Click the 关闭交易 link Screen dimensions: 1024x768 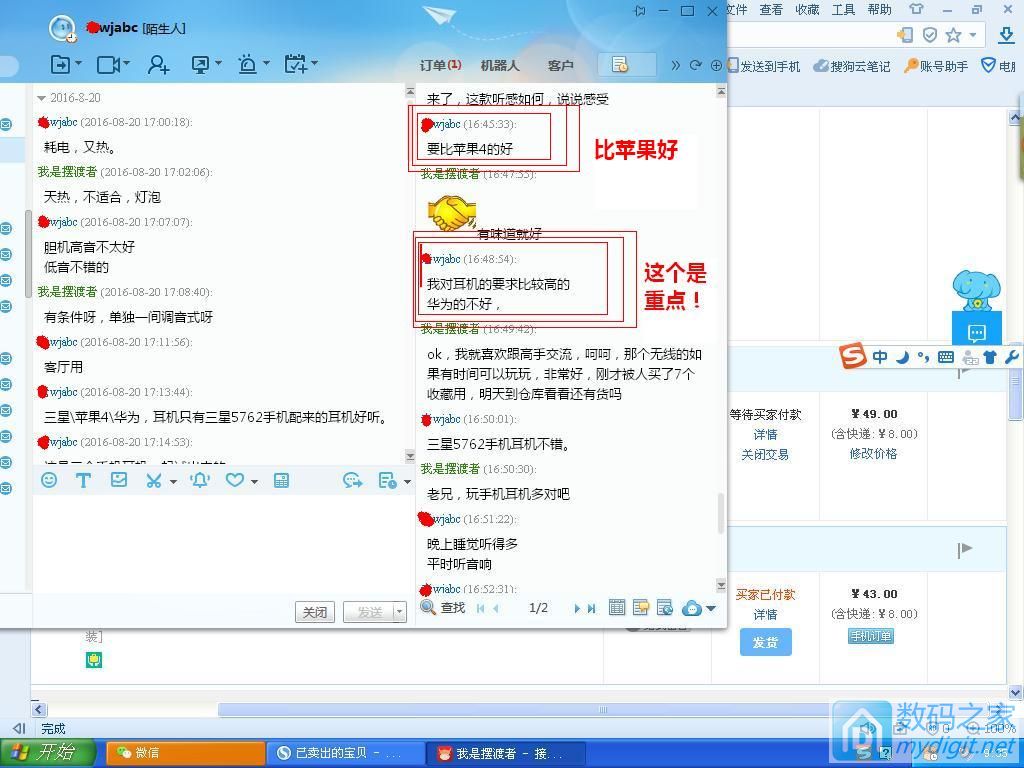pos(765,455)
